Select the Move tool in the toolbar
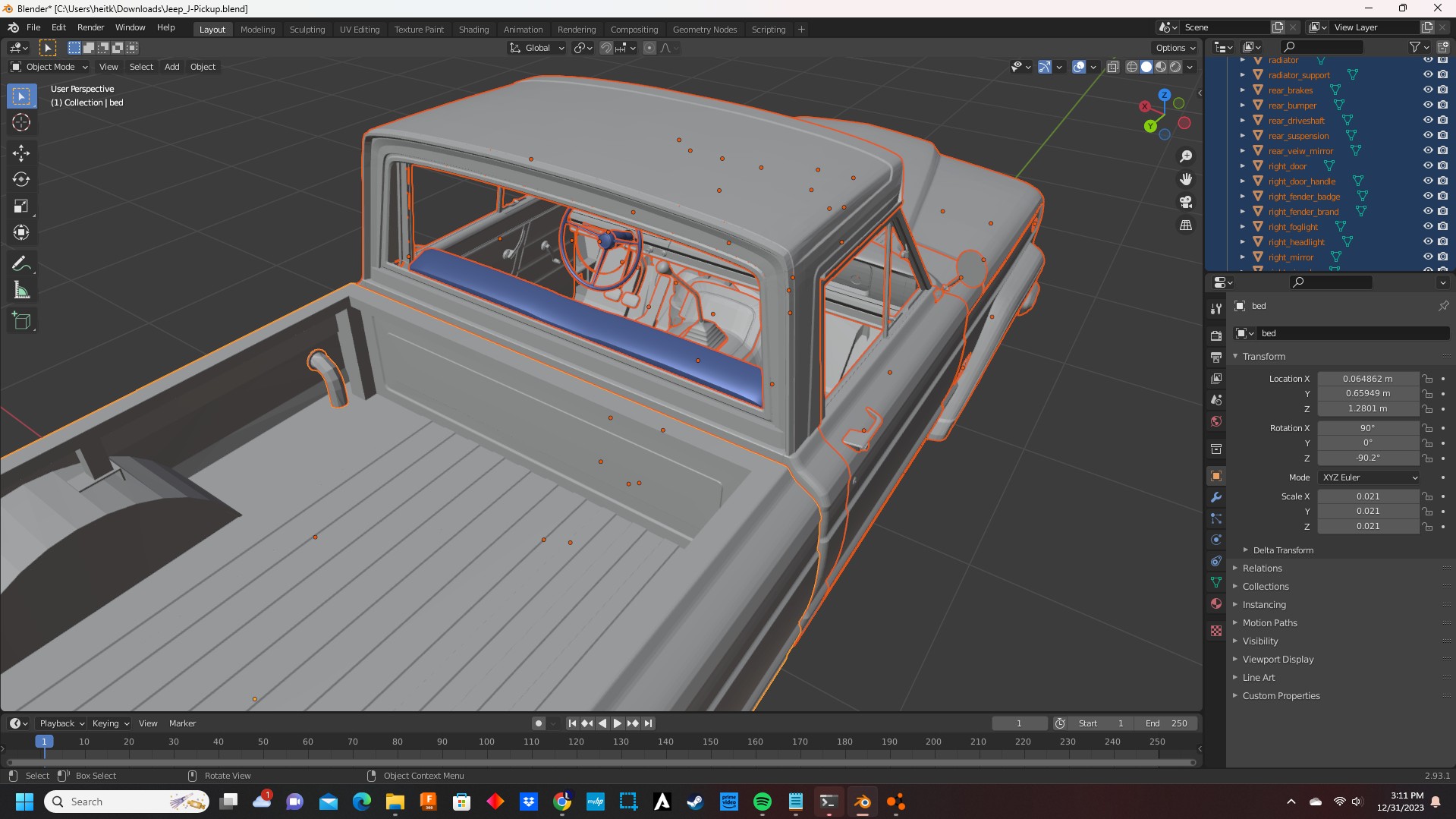 (21, 153)
